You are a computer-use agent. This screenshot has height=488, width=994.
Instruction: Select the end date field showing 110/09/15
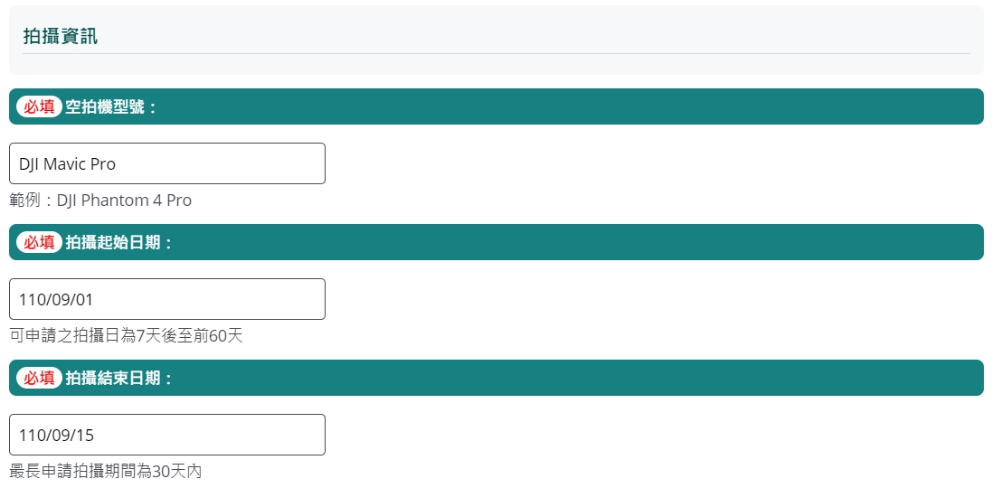[167, 435]
